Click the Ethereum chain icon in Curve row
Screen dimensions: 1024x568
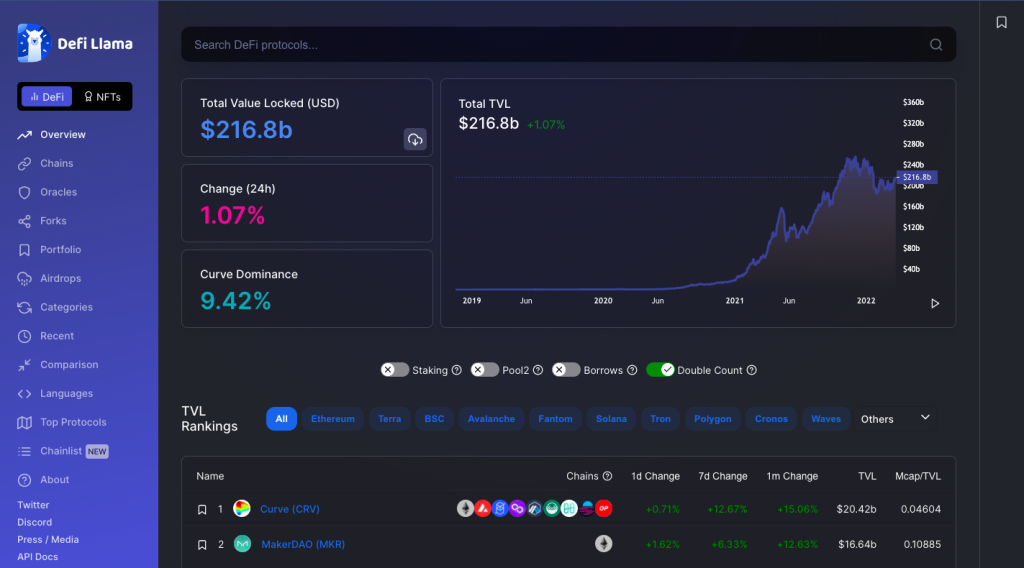[465, 508]
